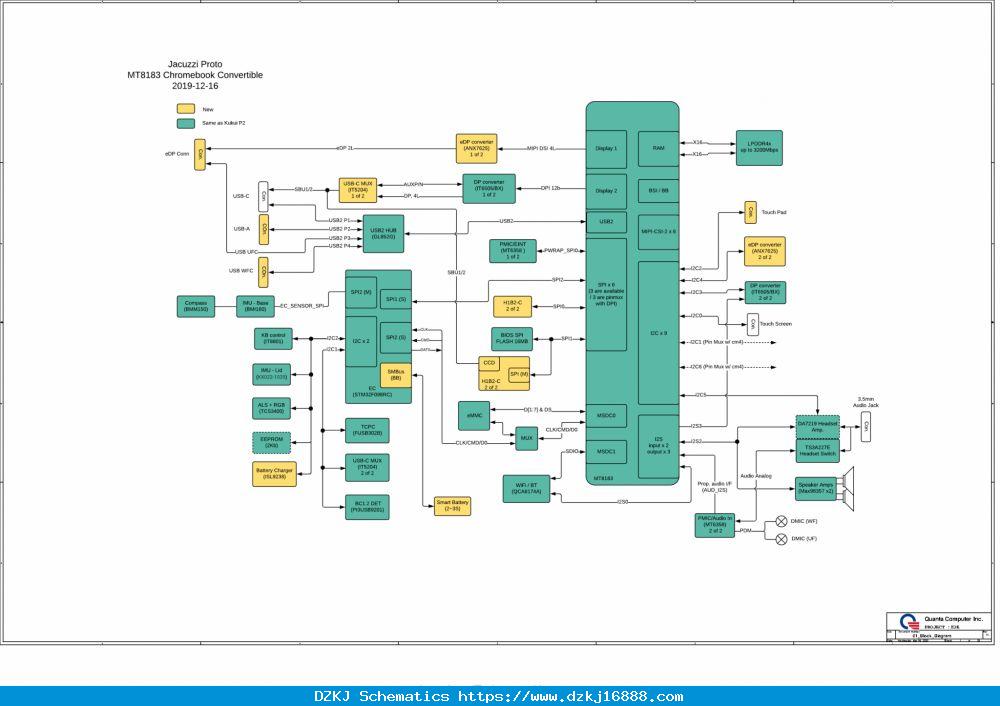Select the BIOS SPI FLASH 16MB block

tap(512, 339)
